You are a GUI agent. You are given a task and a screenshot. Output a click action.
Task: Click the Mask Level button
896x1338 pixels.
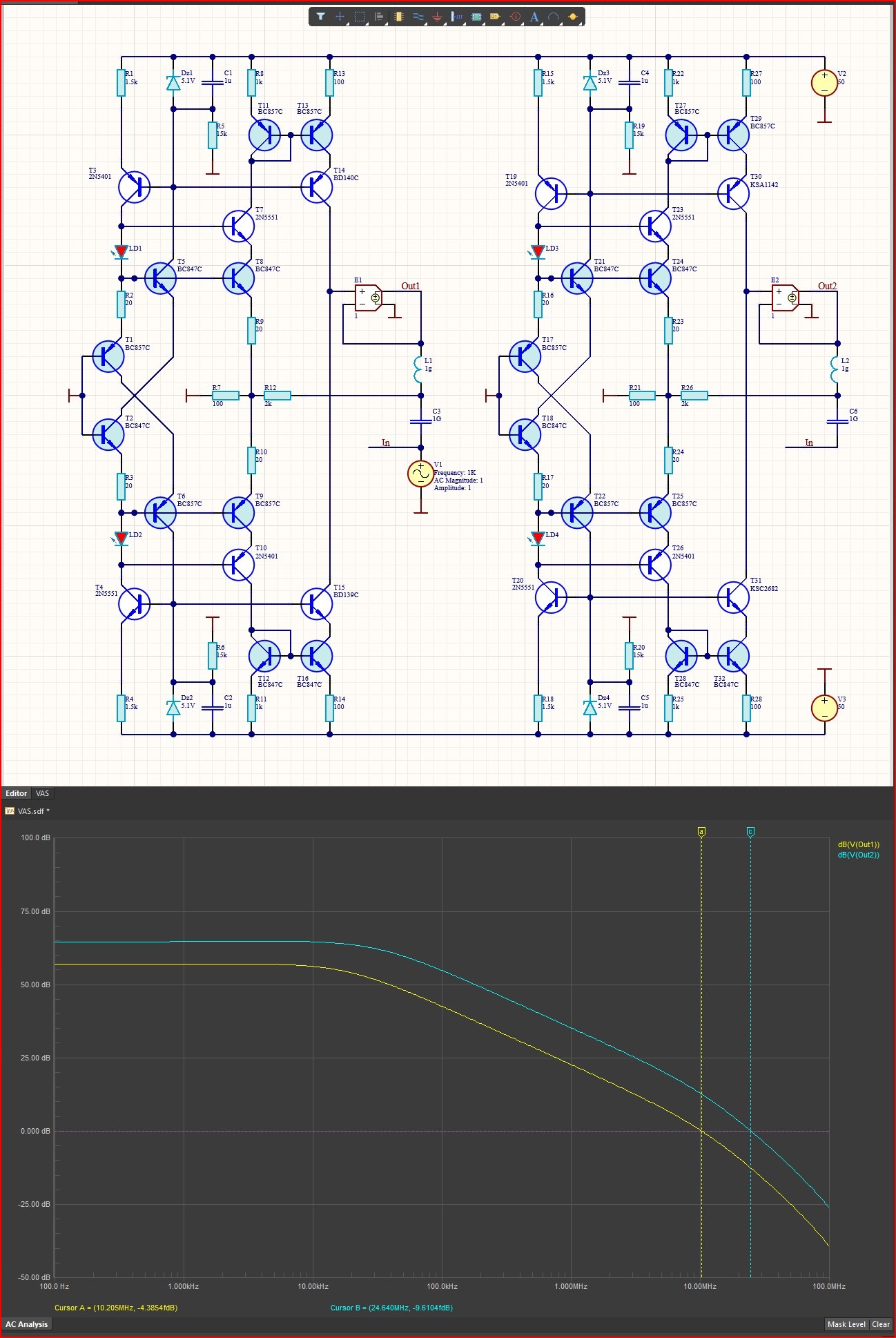[846, 1324]
